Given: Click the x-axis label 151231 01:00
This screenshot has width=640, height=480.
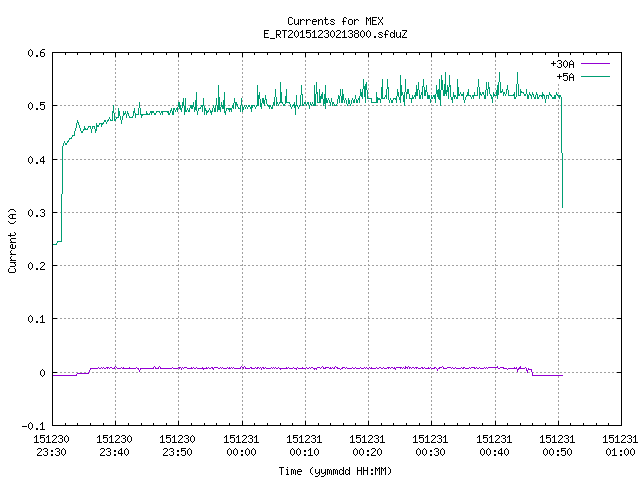Looking at the screenshot, I should tap(620, 446).
